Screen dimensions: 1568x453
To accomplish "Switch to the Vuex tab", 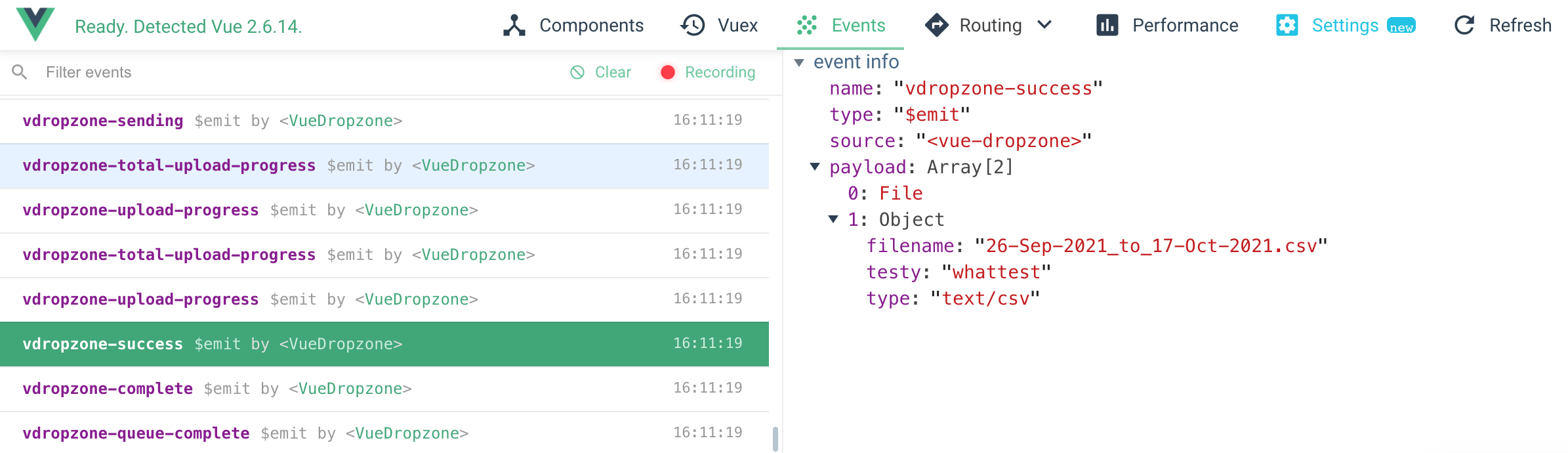I will (719, 26).
